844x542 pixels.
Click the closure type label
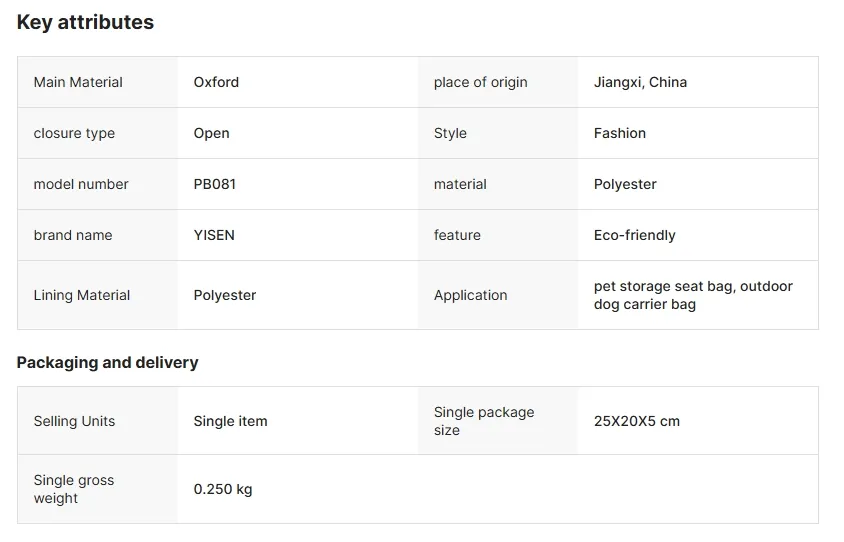74,133
